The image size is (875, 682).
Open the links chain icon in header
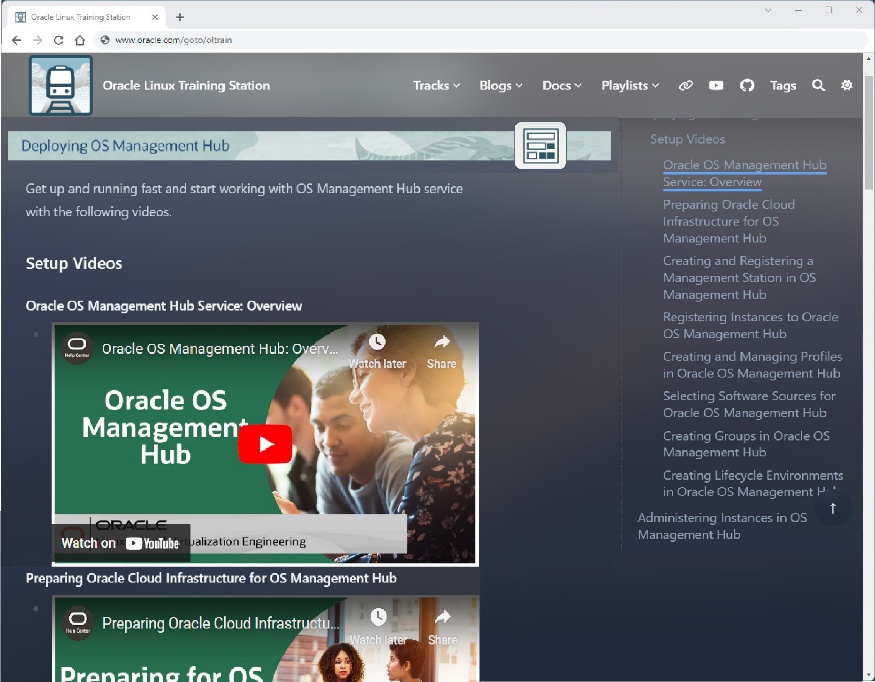[x=685, y=85]
